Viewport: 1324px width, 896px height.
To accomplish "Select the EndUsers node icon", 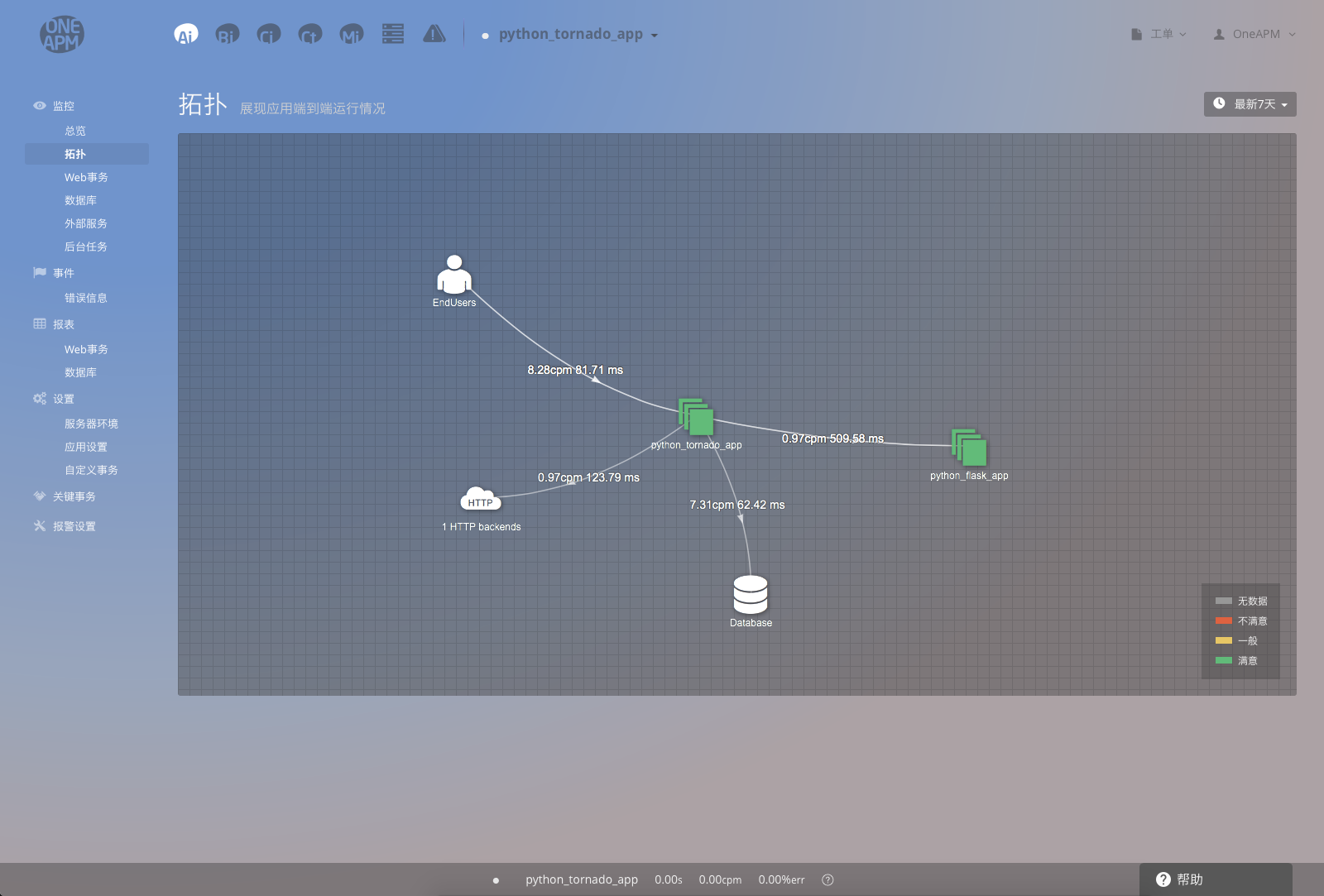I will click(x=453, y=276).
